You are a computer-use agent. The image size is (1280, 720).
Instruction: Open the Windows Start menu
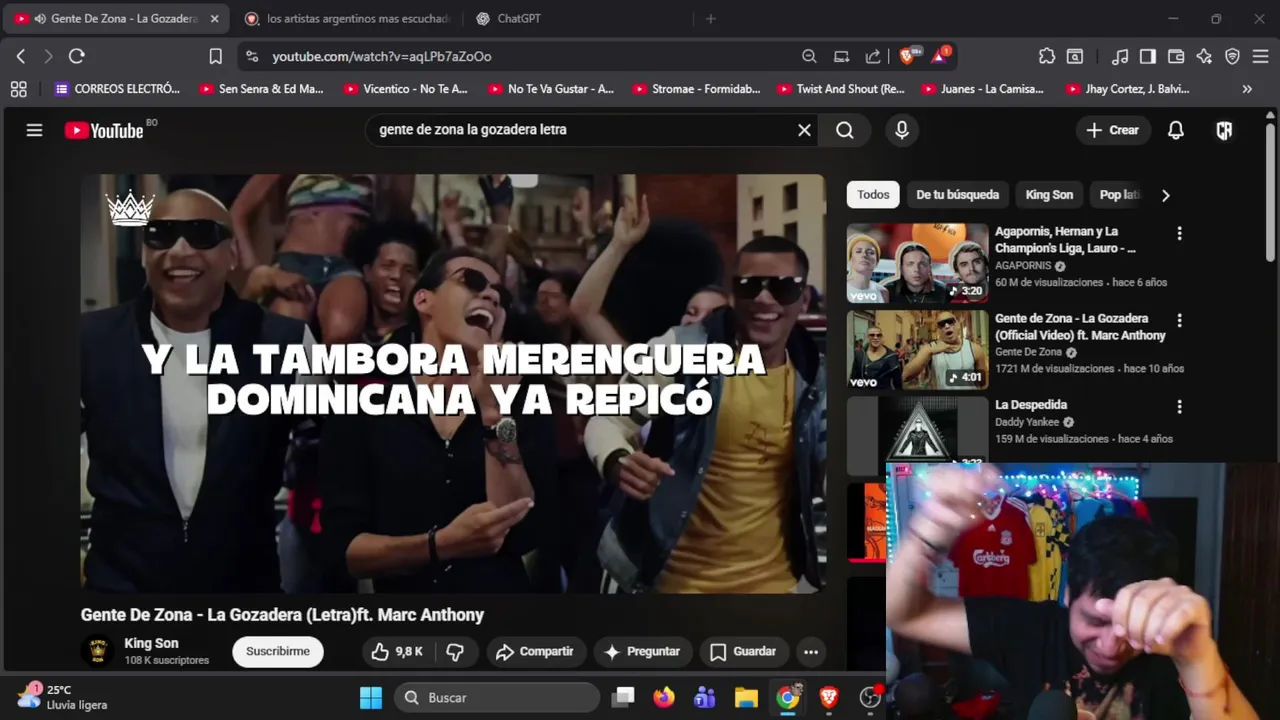[371, 698]
